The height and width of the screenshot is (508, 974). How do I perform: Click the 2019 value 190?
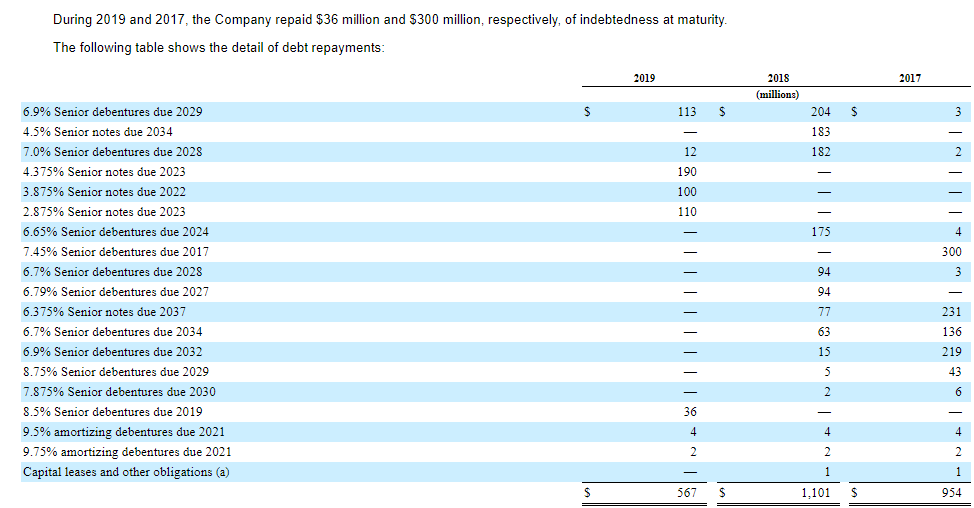pyautogui.click(x=687, y=171)
